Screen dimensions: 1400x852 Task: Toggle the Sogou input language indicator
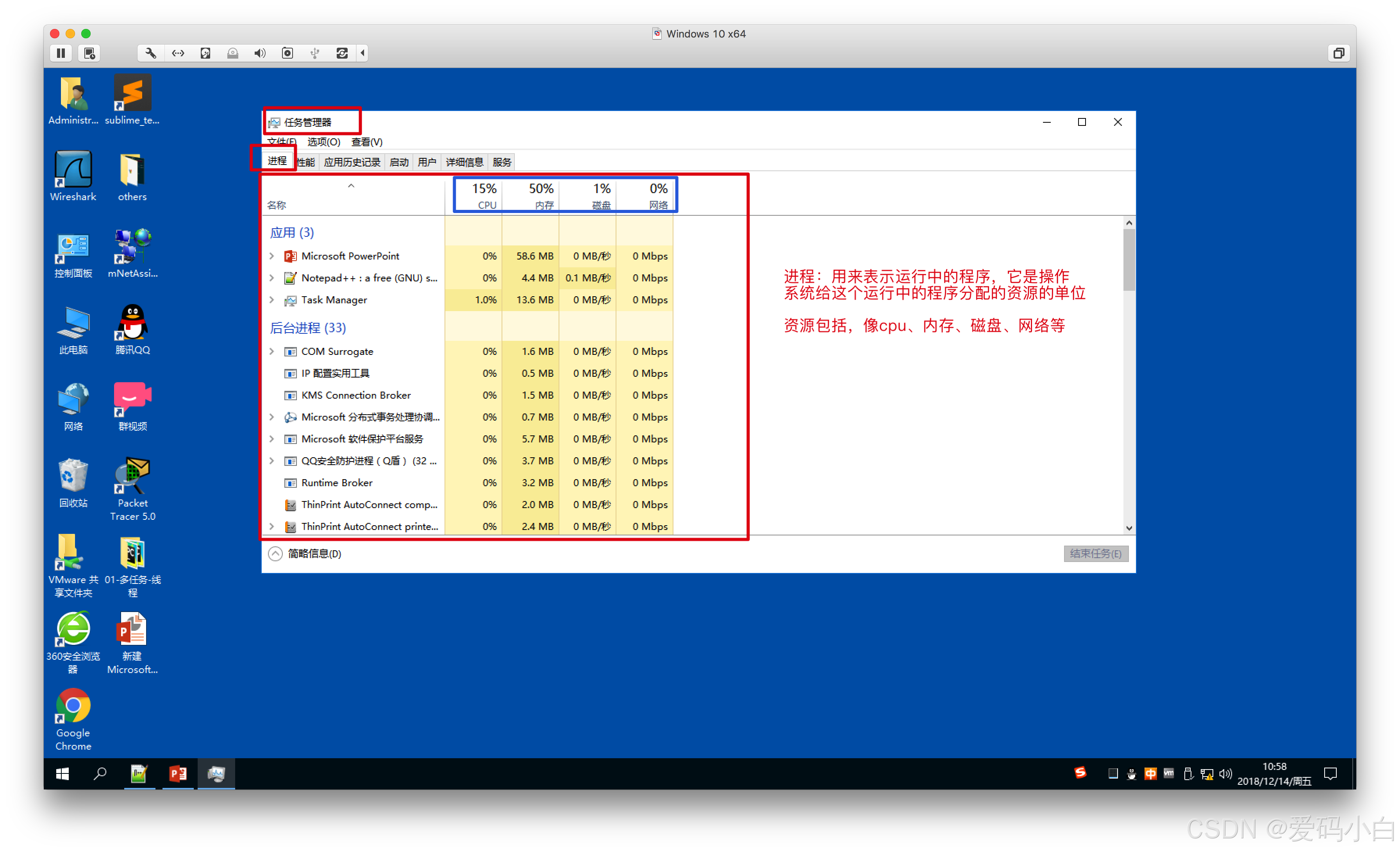(1150, 773)
